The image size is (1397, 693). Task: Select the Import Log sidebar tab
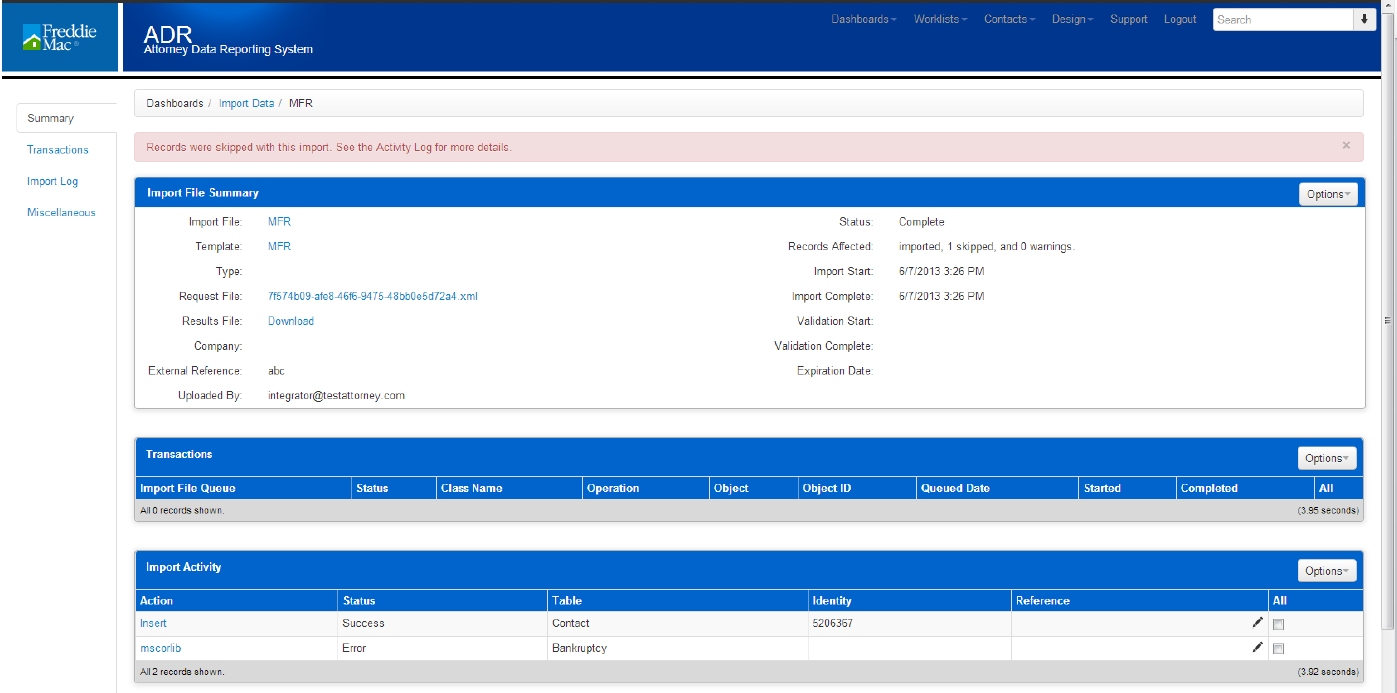[x=53, y=181]
